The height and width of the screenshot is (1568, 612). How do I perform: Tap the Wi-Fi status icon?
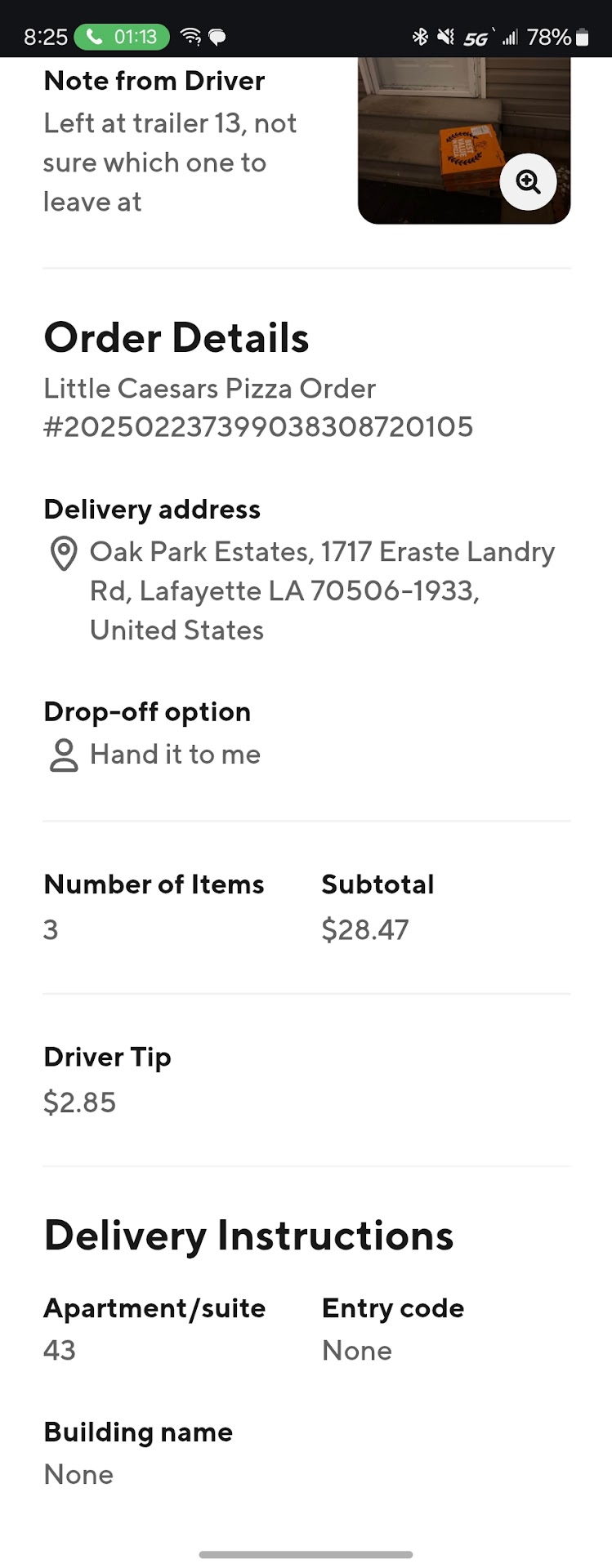pos(190,37)
